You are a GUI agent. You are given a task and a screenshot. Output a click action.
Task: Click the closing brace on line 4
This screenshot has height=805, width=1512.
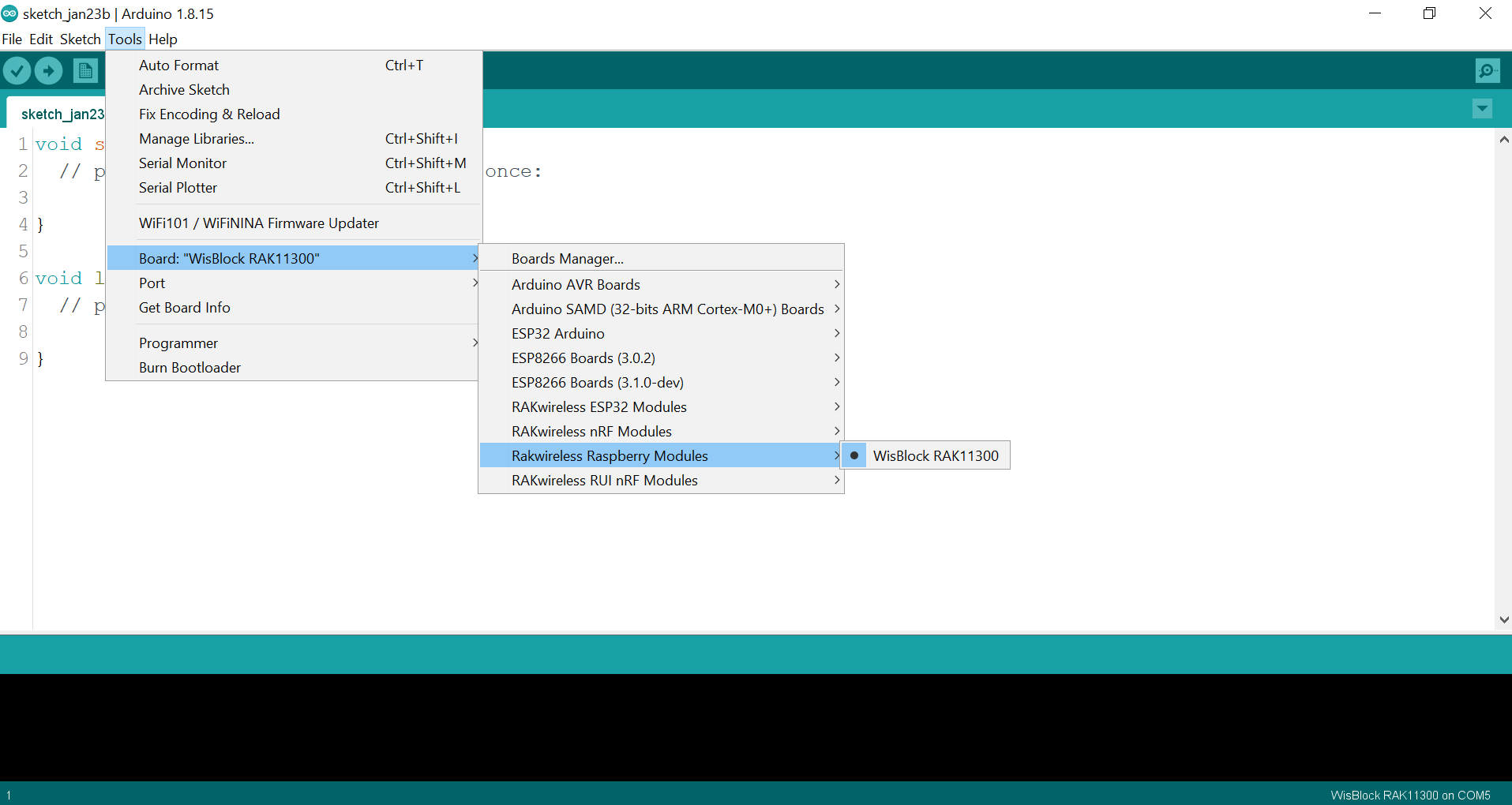pos(40,225)
